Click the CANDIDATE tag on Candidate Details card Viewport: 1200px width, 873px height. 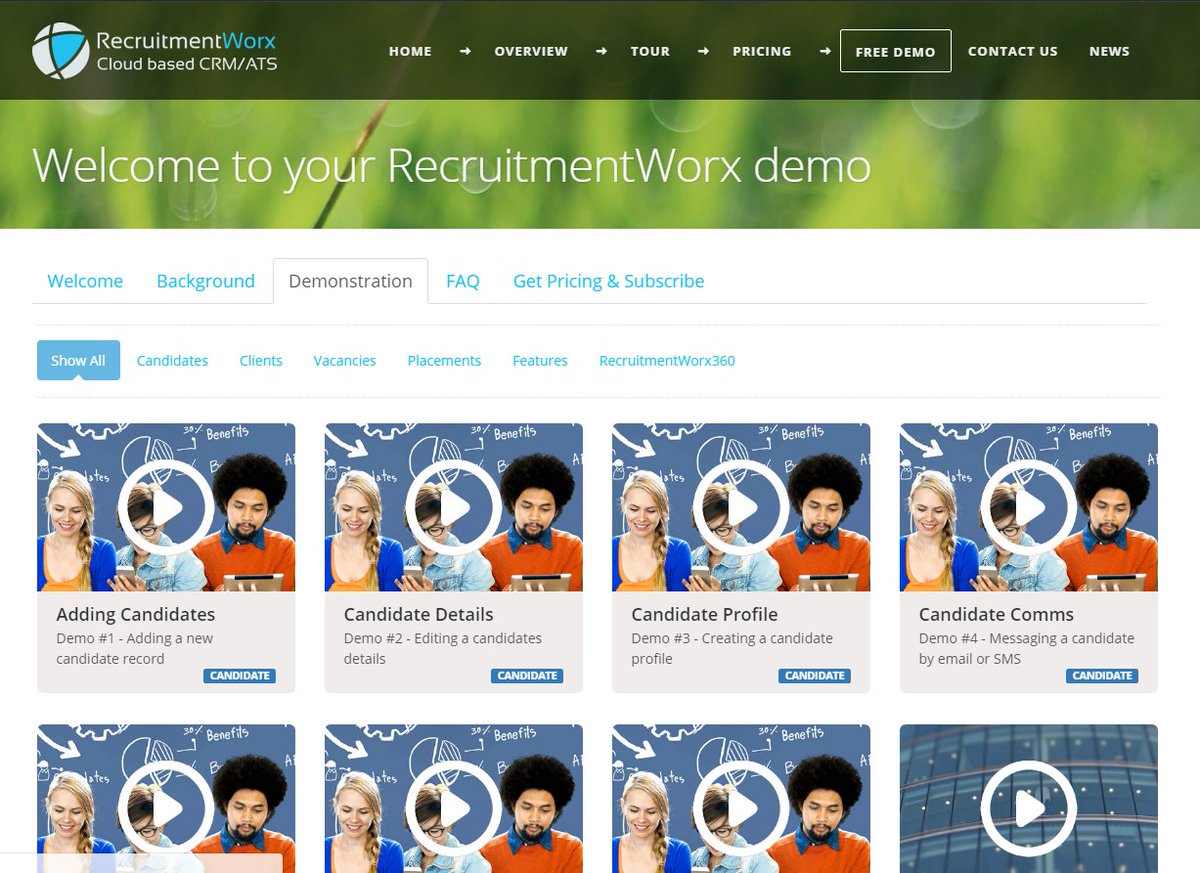[527, 676]
